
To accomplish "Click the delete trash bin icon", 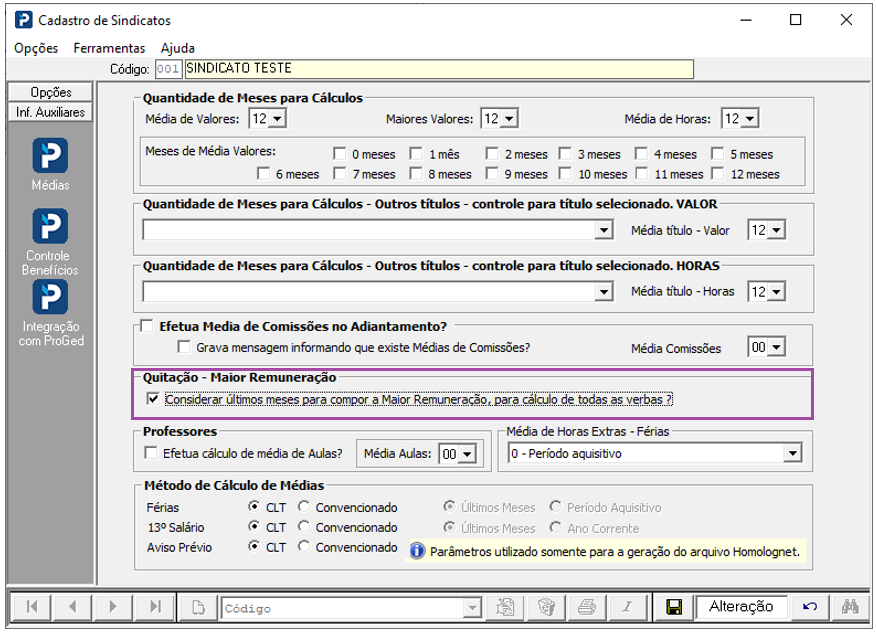I will click(x=546, y=607).
